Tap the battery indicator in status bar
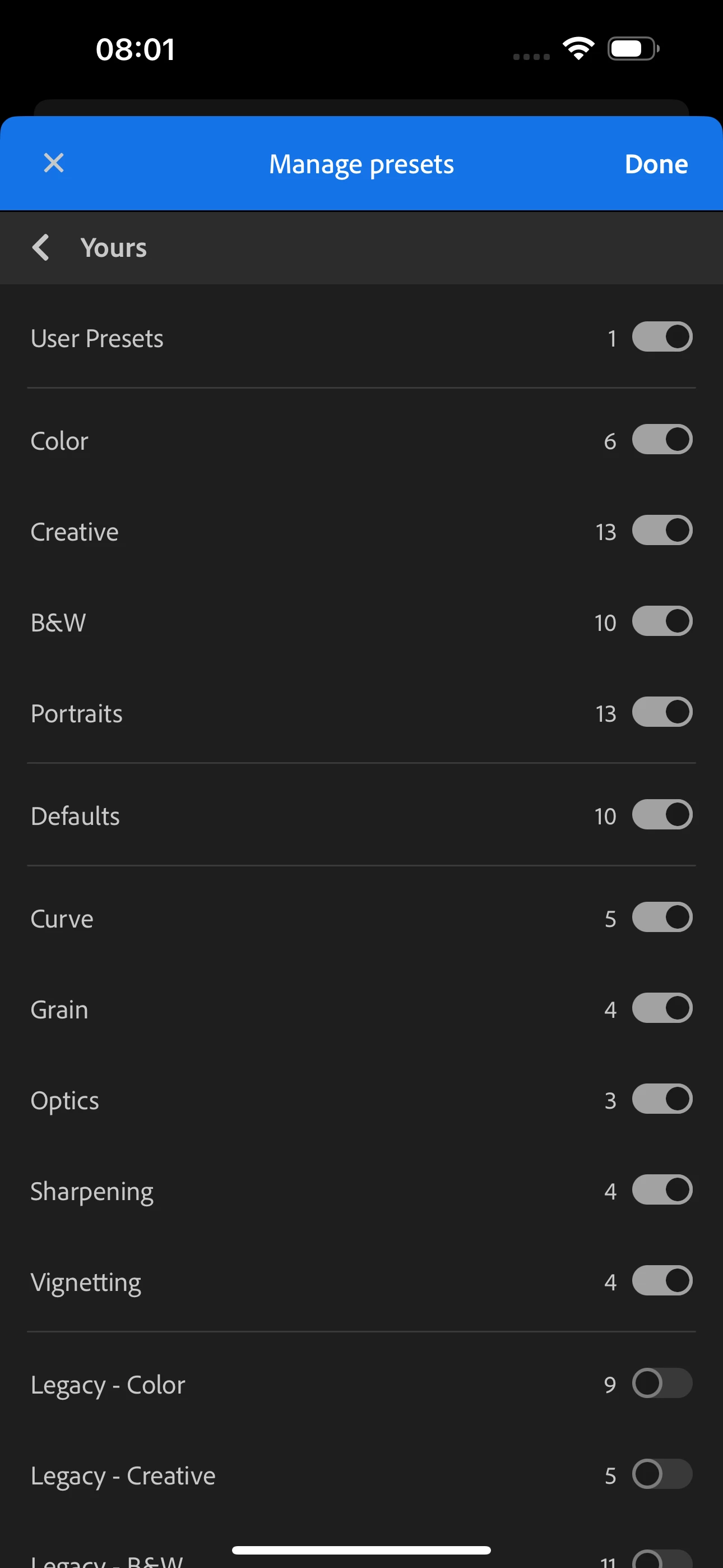This screenshot has width=723, height=1568. [633, 49]
